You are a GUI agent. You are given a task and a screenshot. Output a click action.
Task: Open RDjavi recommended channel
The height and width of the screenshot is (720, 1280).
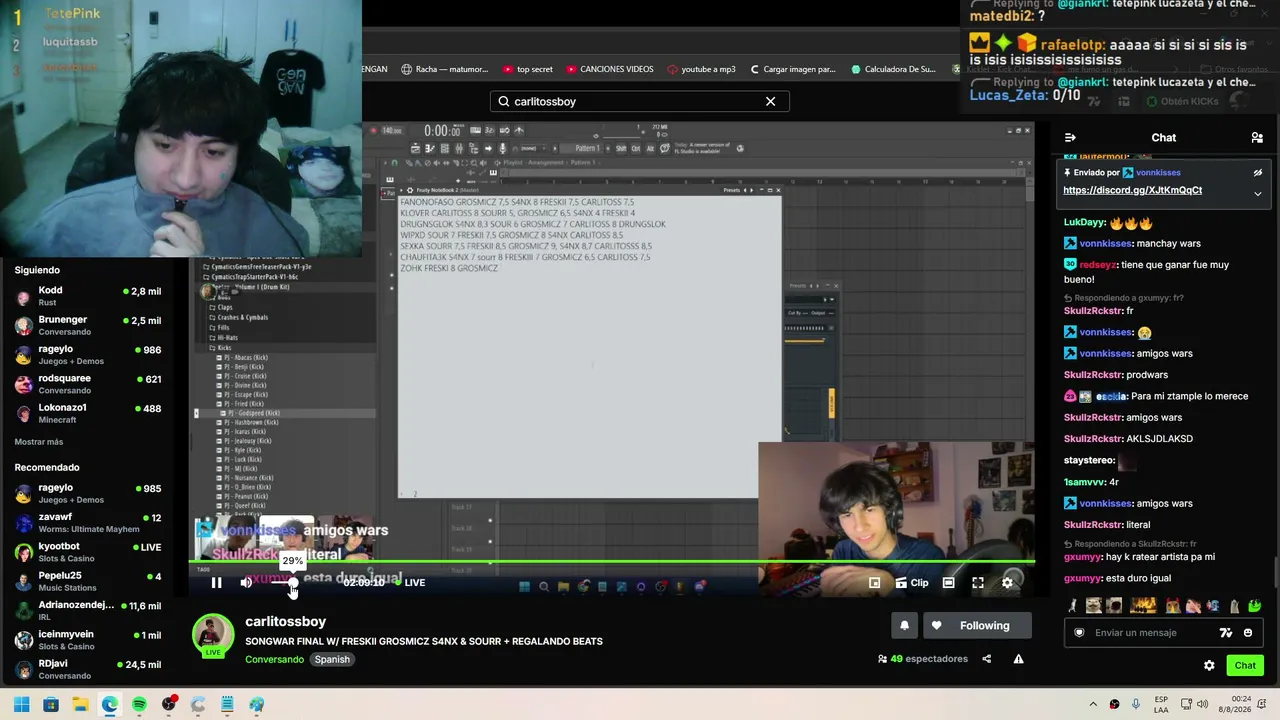(88, 669)
